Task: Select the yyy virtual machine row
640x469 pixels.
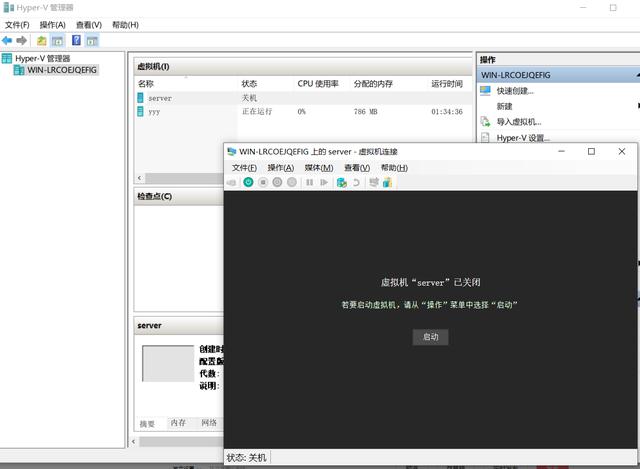Action: (154, 112)
